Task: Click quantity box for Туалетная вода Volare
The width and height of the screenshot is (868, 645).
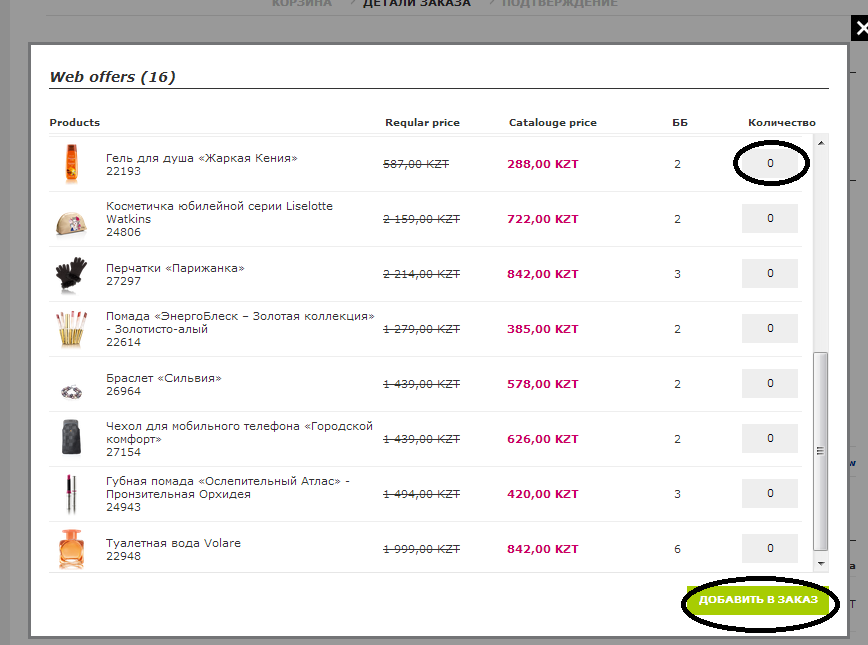Action: coord(770,549)
